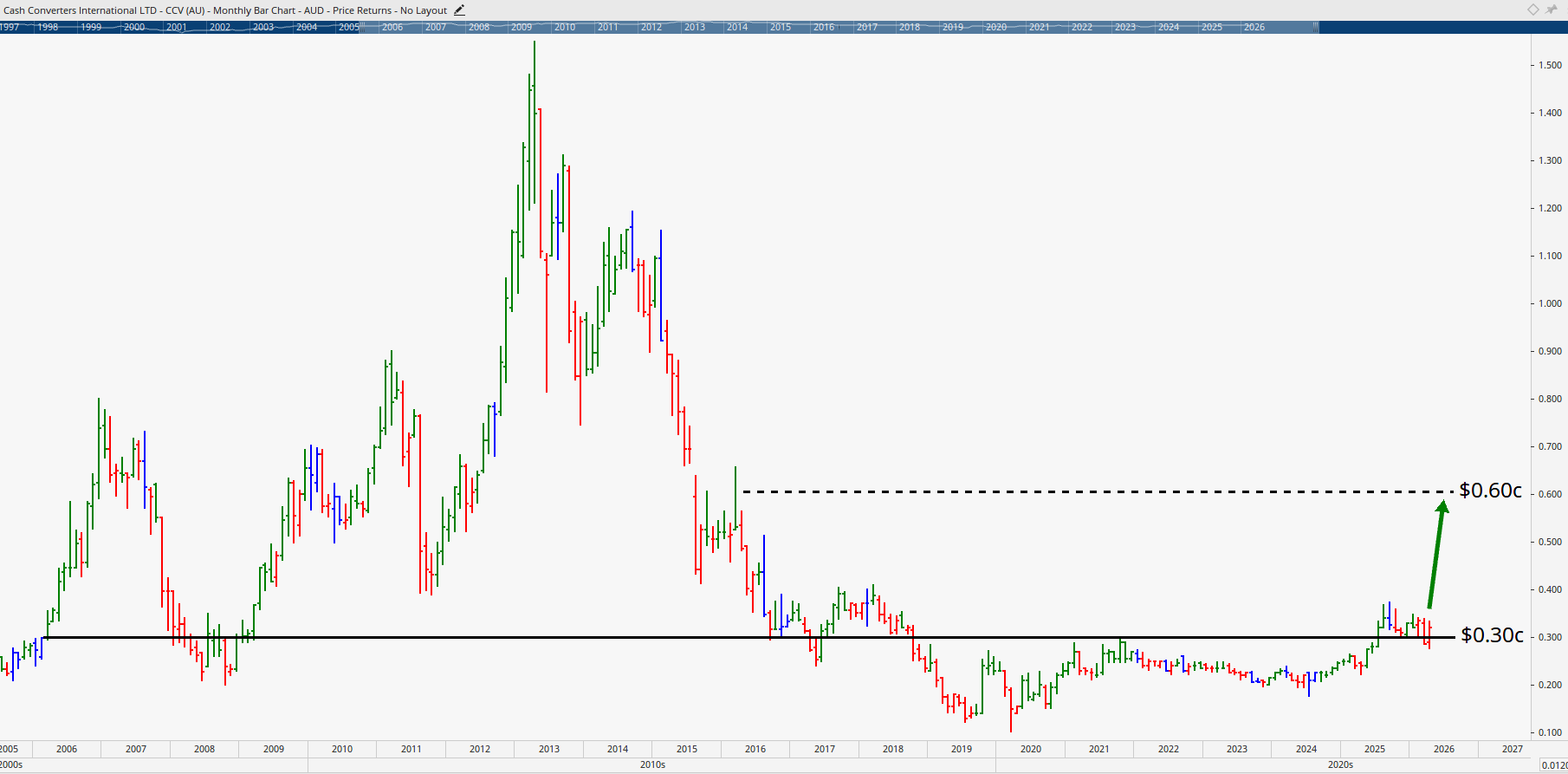
Task: Click the 0.600 price axis label
Action: pyautogui.click(x=1550, y=494)
